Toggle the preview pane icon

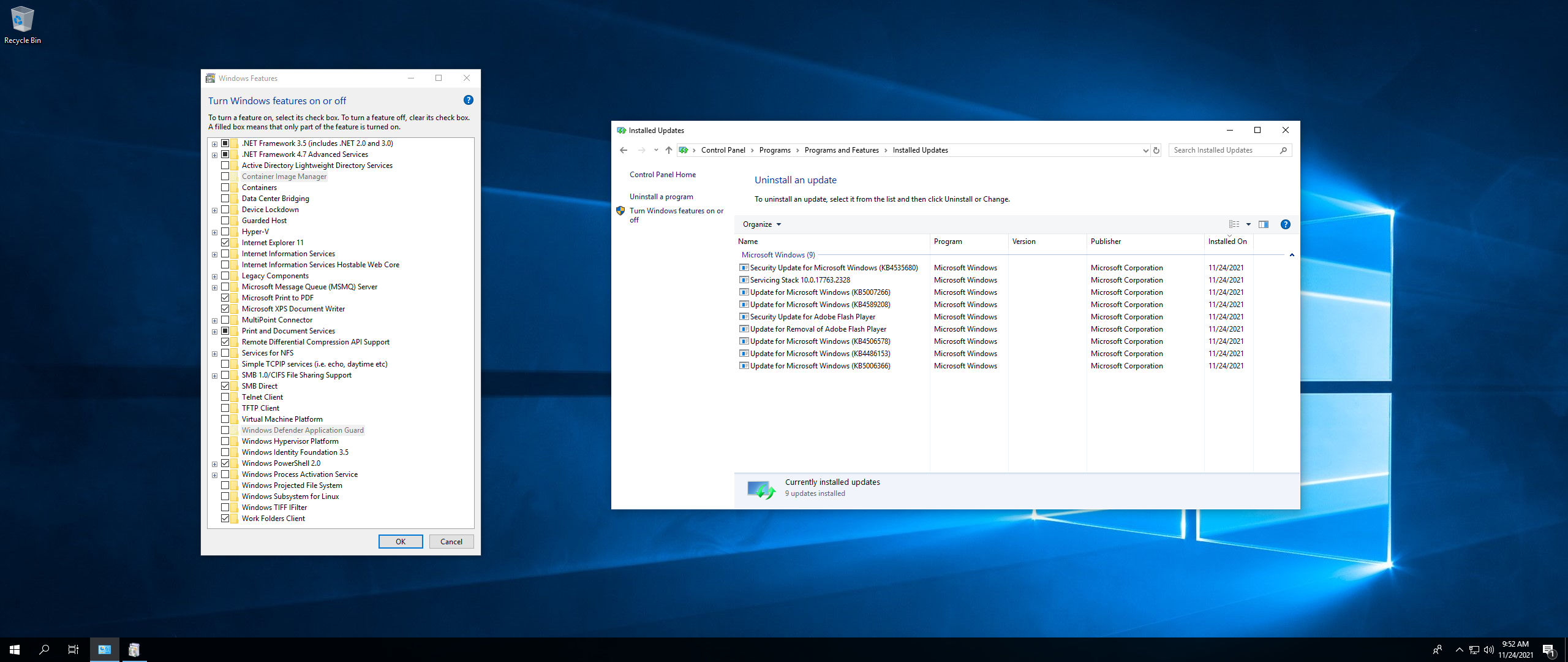tap(1263, 224)
